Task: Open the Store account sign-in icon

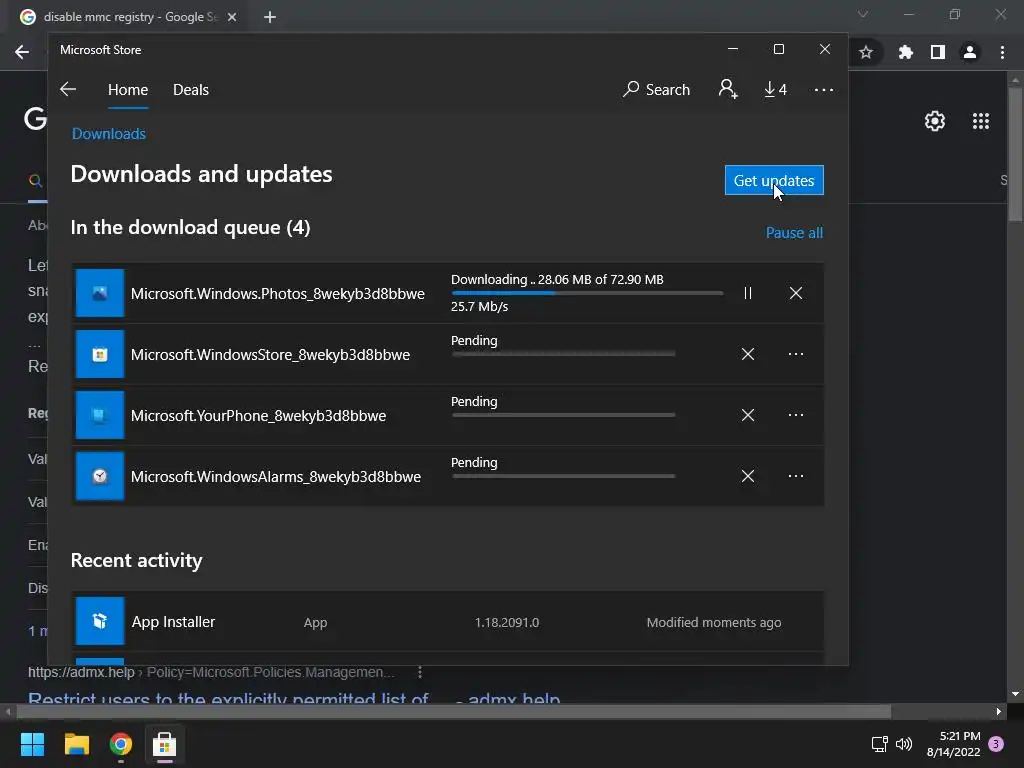Action: click(728, 89)
